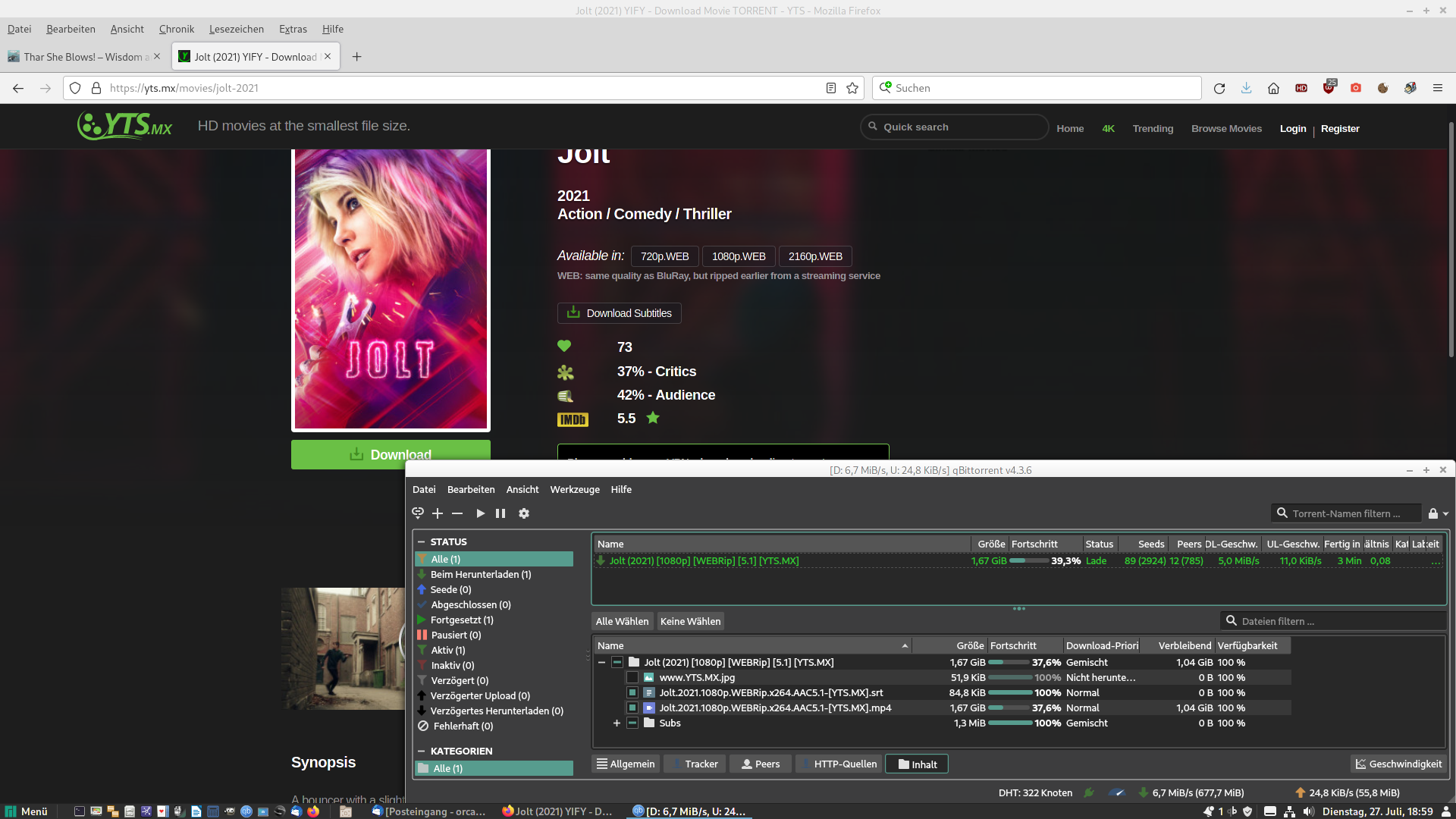Select 1080p.WEB quality link
The width and height of the screenshot is (1456, 819).
(739, 256)
